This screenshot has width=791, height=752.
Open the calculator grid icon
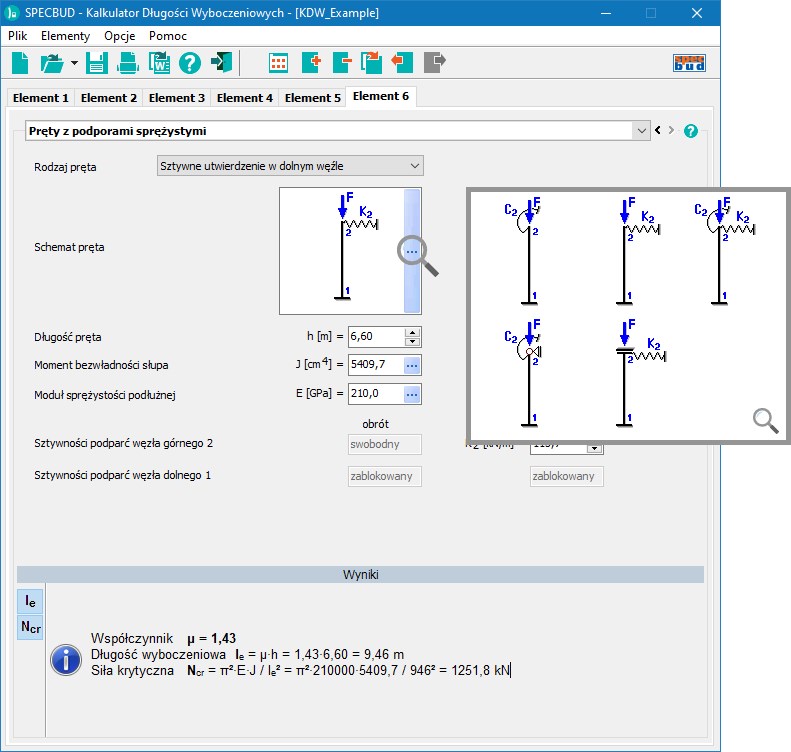(279, 63)
